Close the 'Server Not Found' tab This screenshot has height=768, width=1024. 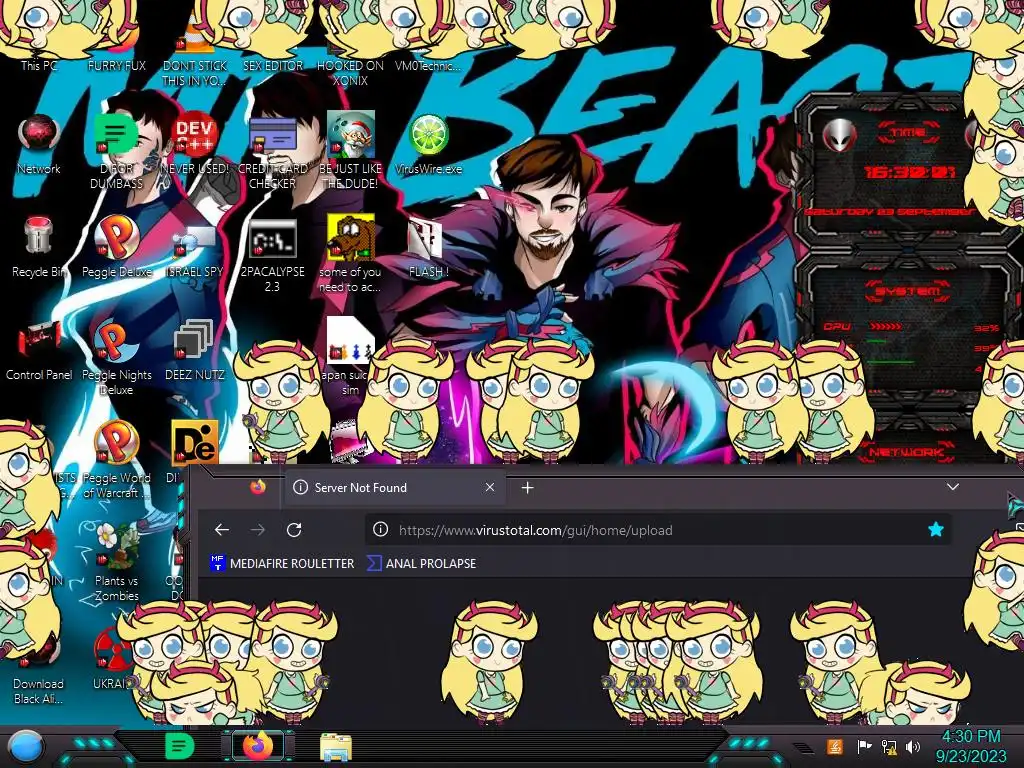click(x=490, y=487)
